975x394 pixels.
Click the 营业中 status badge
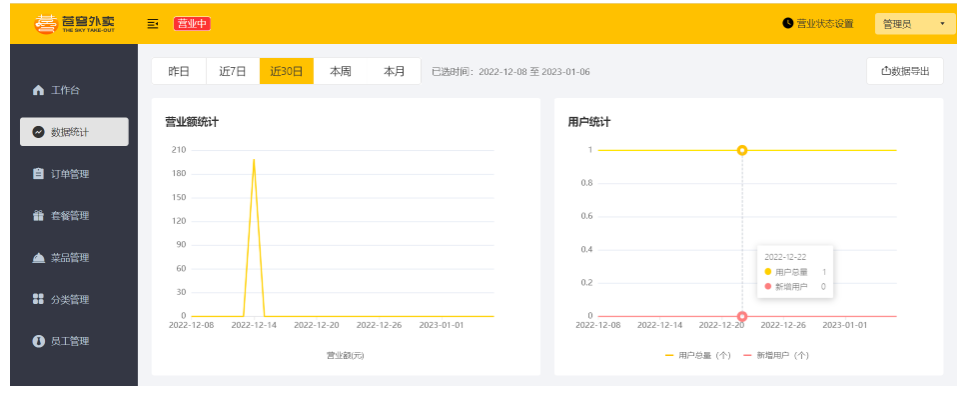(192, 24)
